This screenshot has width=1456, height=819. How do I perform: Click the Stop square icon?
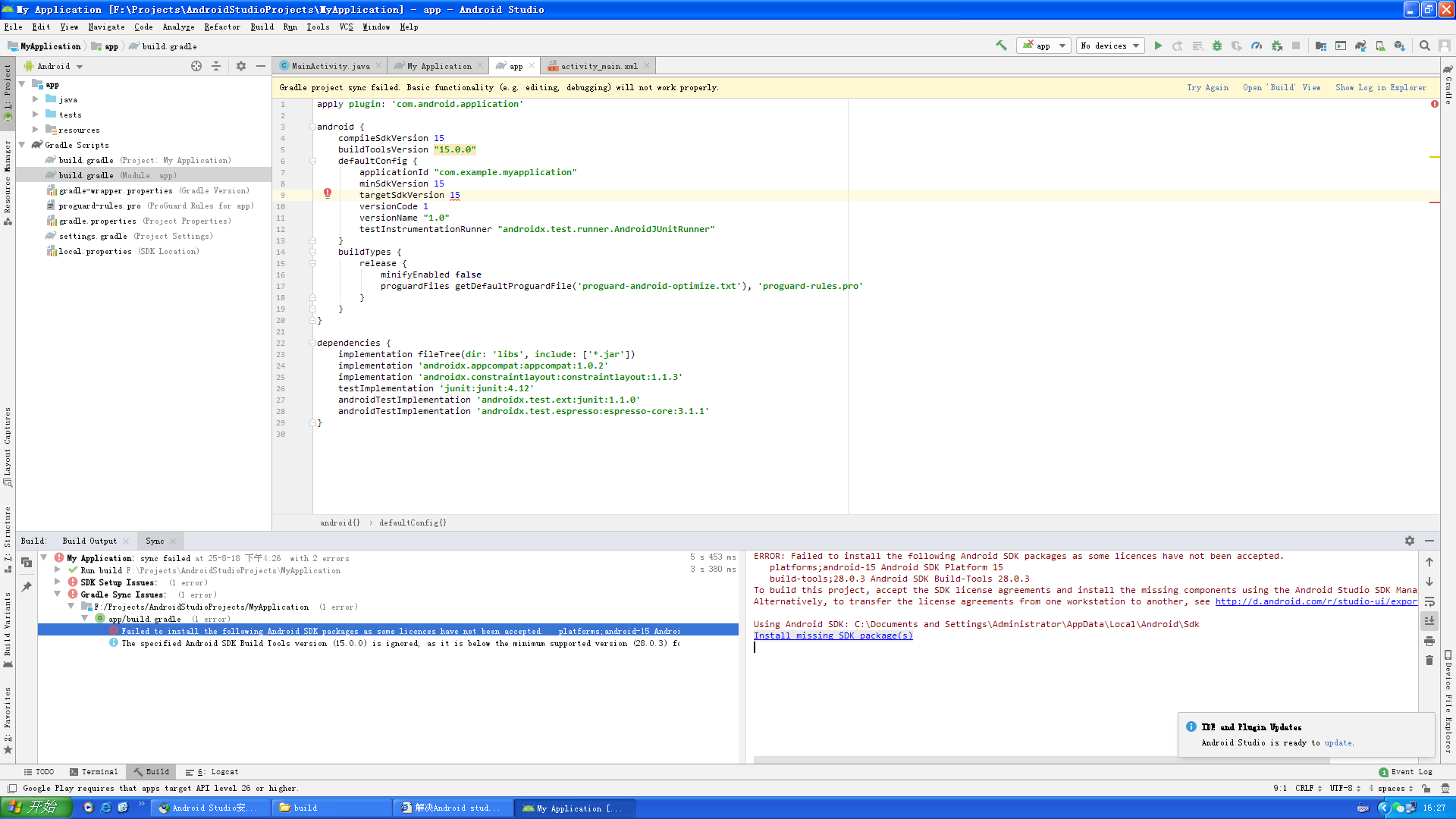point(1296,45)
